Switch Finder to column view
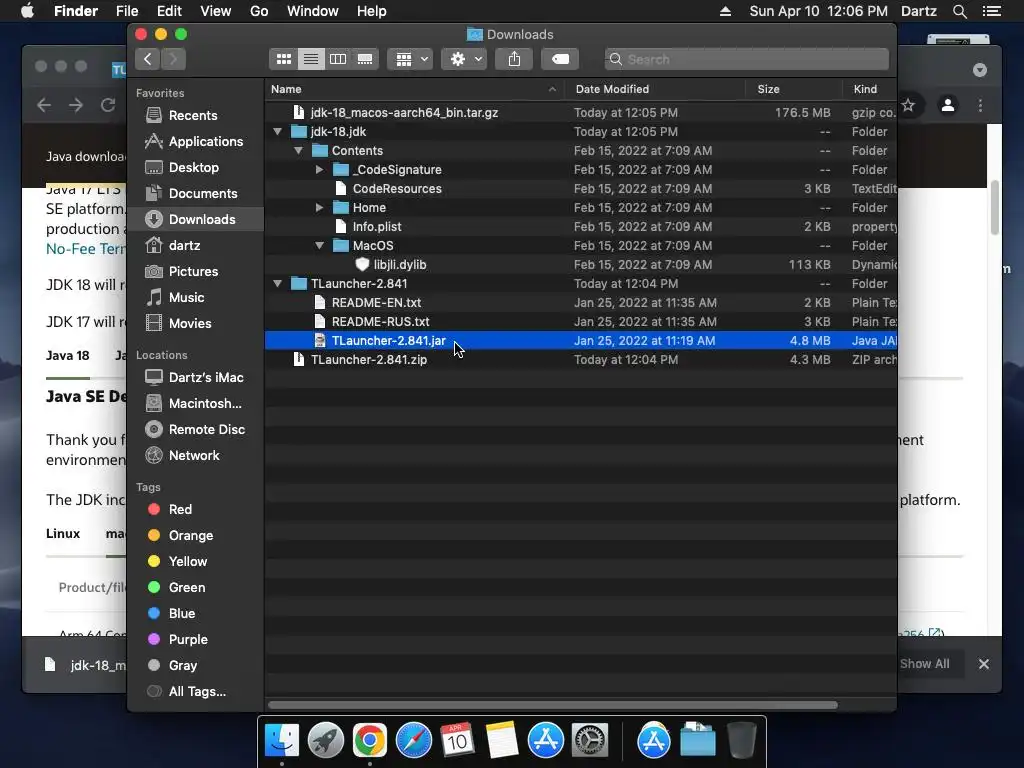This screenshot has width=1024, height=768. [x=338, y=59]
